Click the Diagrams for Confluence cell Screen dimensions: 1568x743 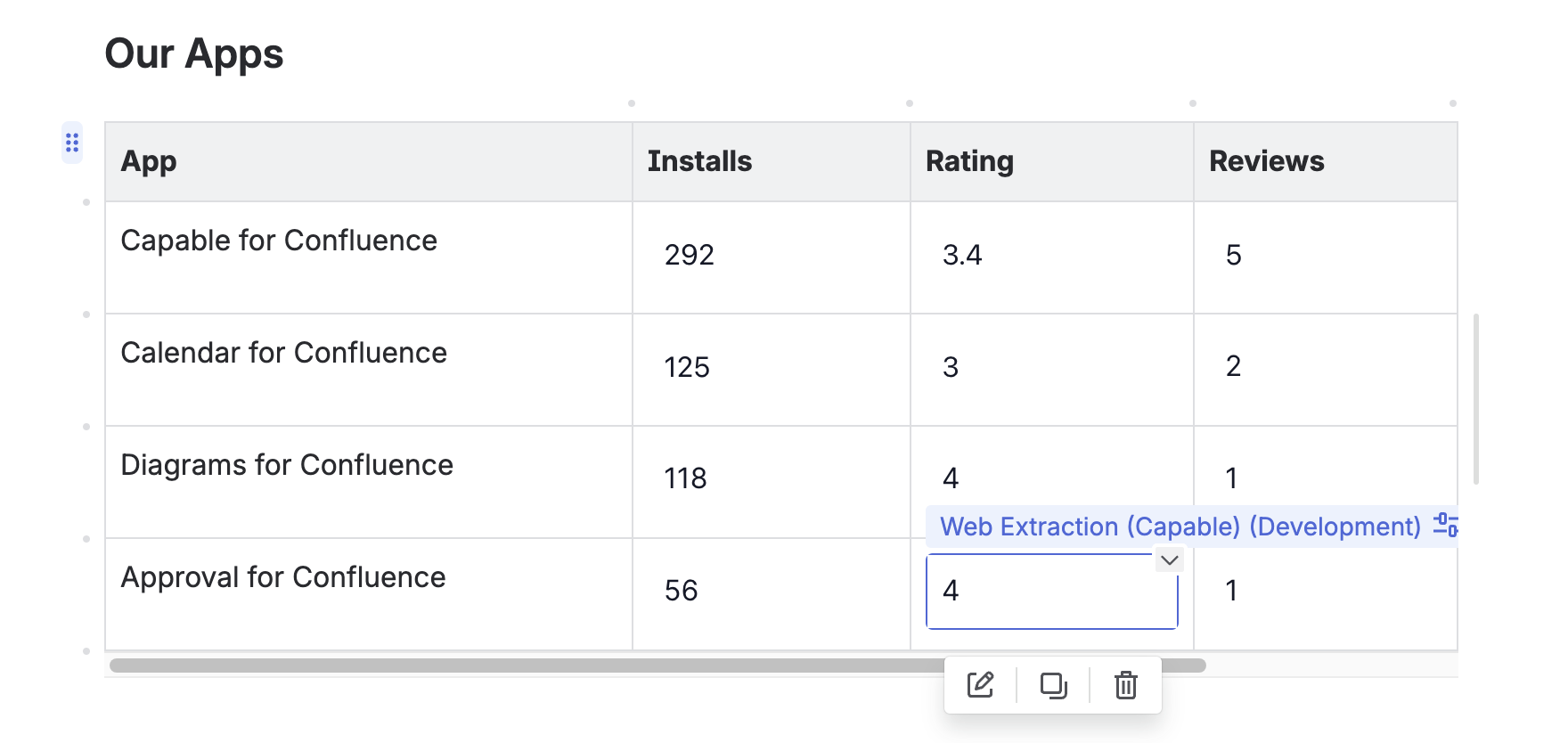(287, 465)
